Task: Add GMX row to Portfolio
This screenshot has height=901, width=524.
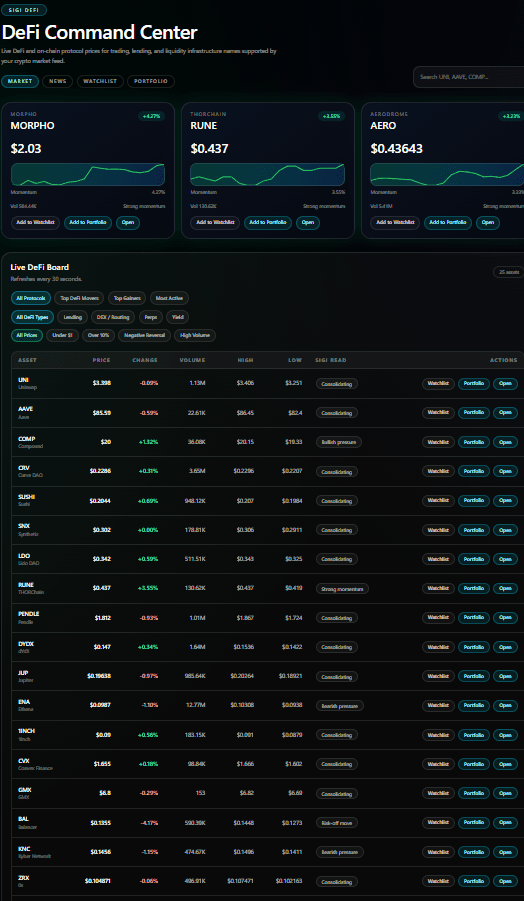Action: click(474, 794)
